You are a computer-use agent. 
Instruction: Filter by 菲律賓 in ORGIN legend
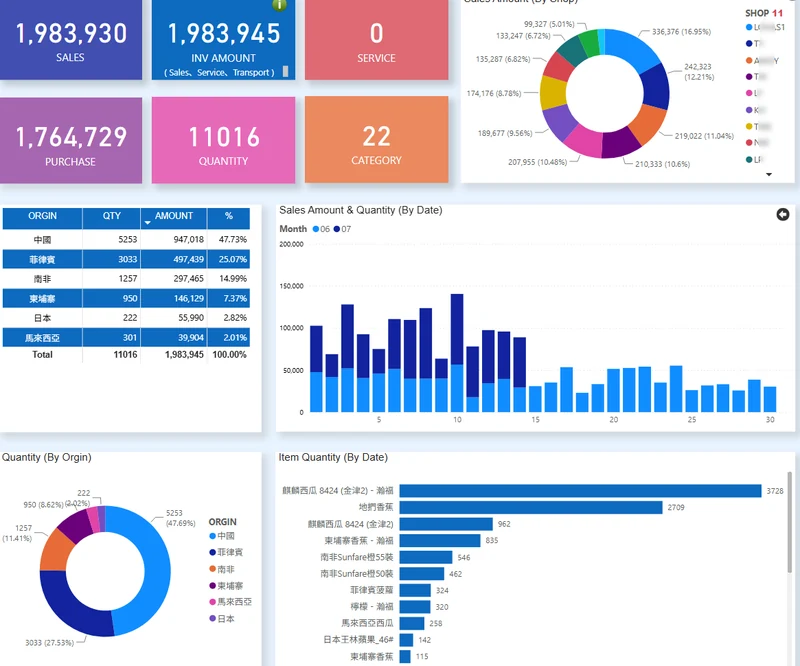pos(226,552)
